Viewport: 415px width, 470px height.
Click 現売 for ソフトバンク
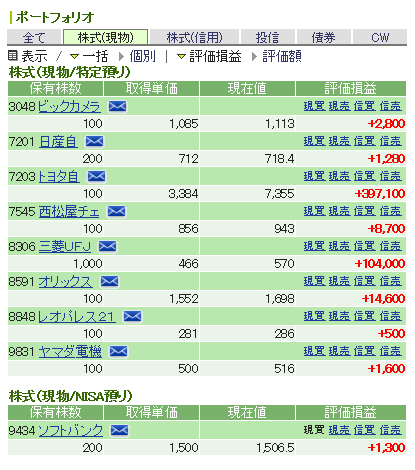[x=339, y=430]
